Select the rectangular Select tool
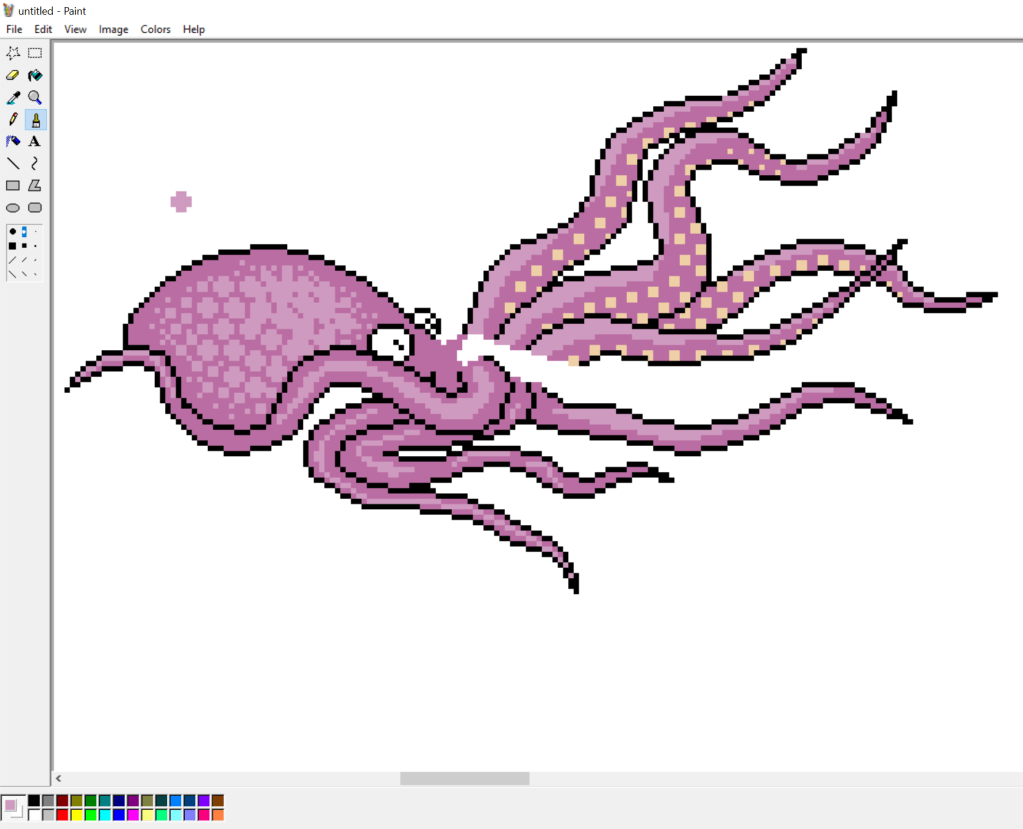Viewport: 1023px width, 829px height. click(x=35, y=53)
